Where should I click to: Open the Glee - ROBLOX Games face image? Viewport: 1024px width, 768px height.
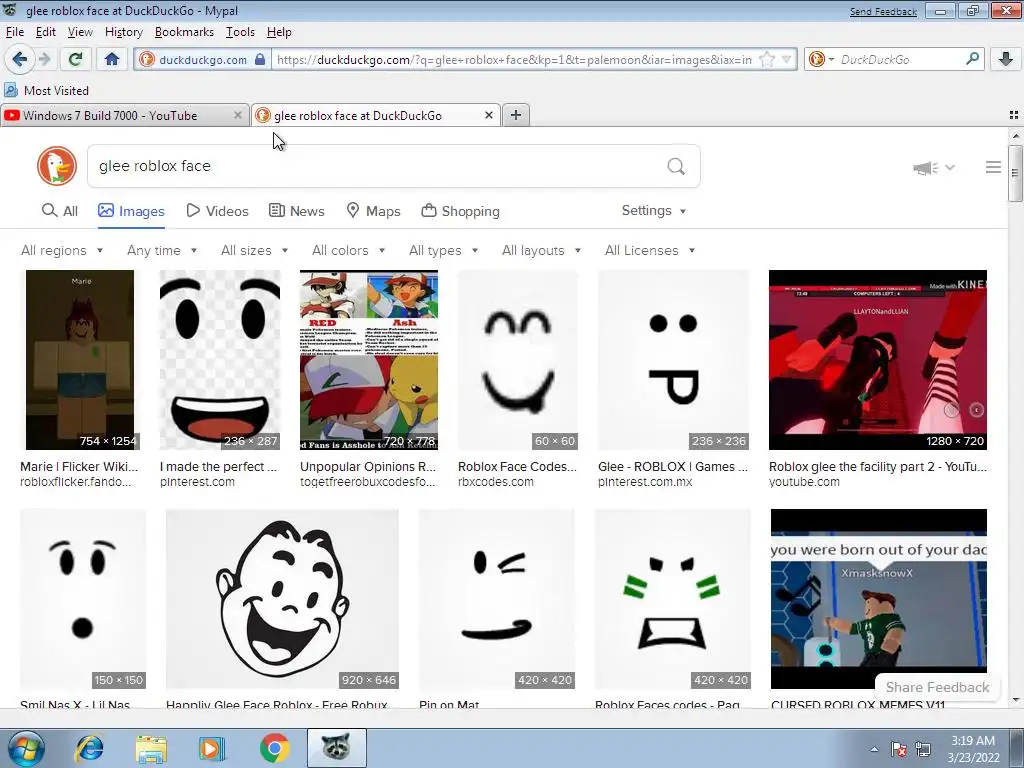point(673,360)
